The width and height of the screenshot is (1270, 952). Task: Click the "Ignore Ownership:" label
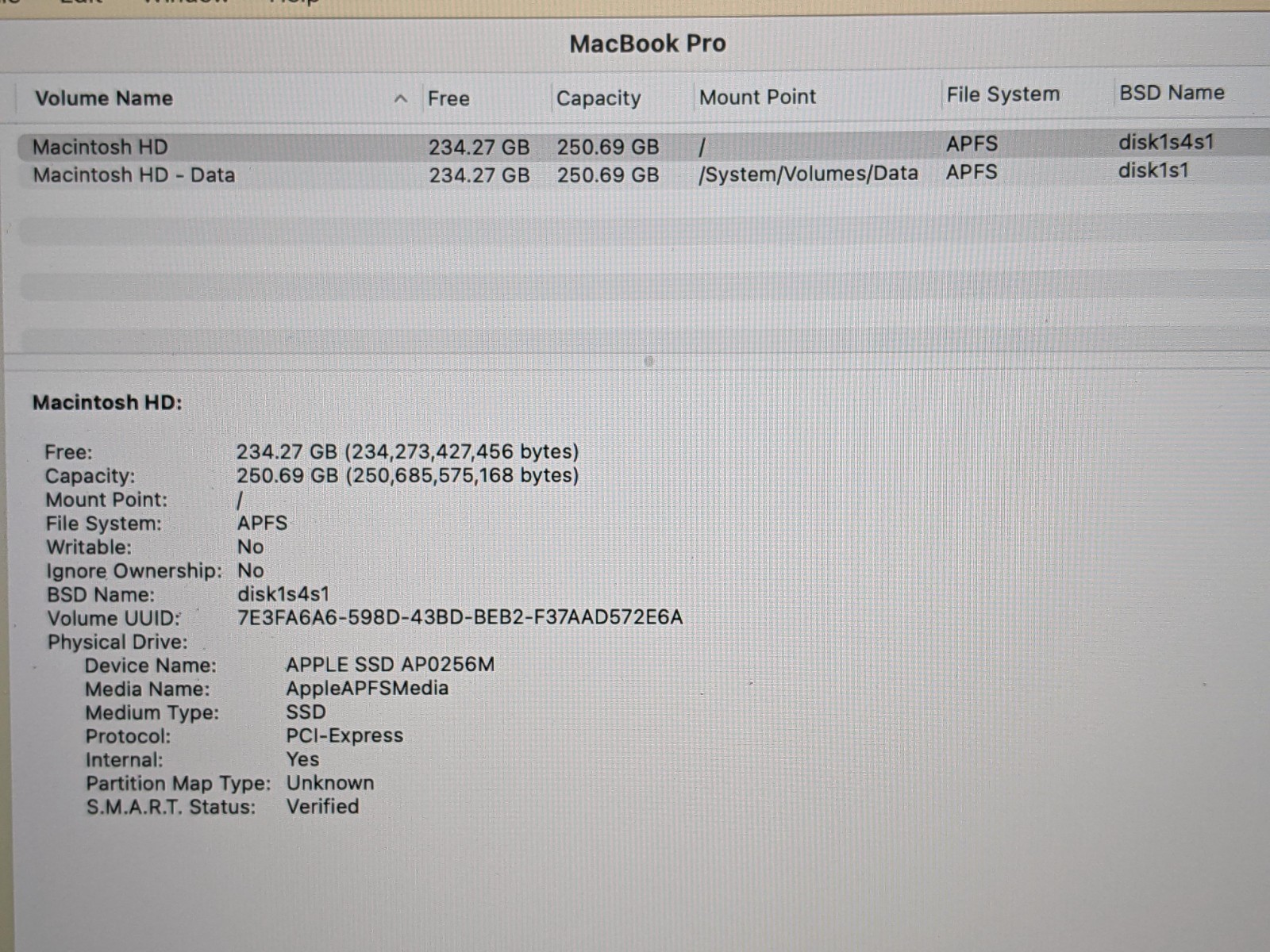(x=134, y=571)
